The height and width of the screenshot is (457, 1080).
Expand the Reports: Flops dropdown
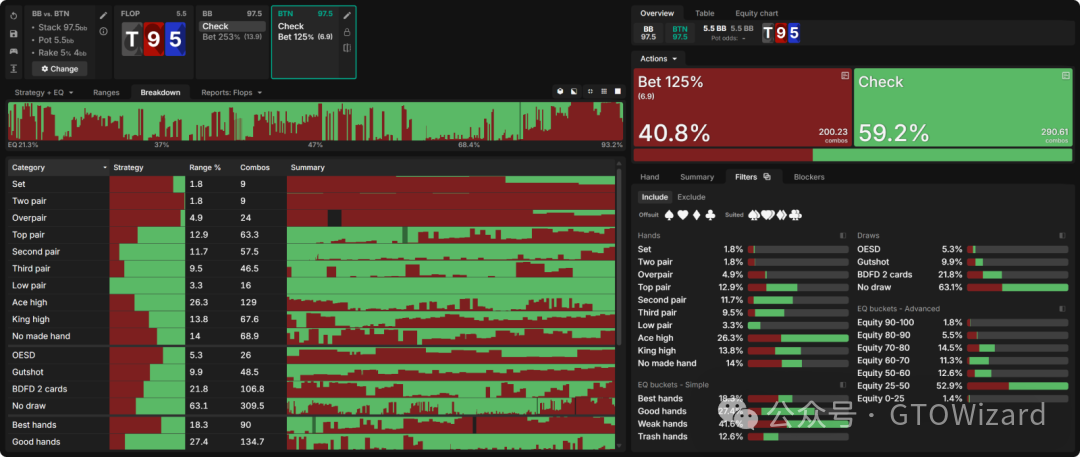[231, 92]
